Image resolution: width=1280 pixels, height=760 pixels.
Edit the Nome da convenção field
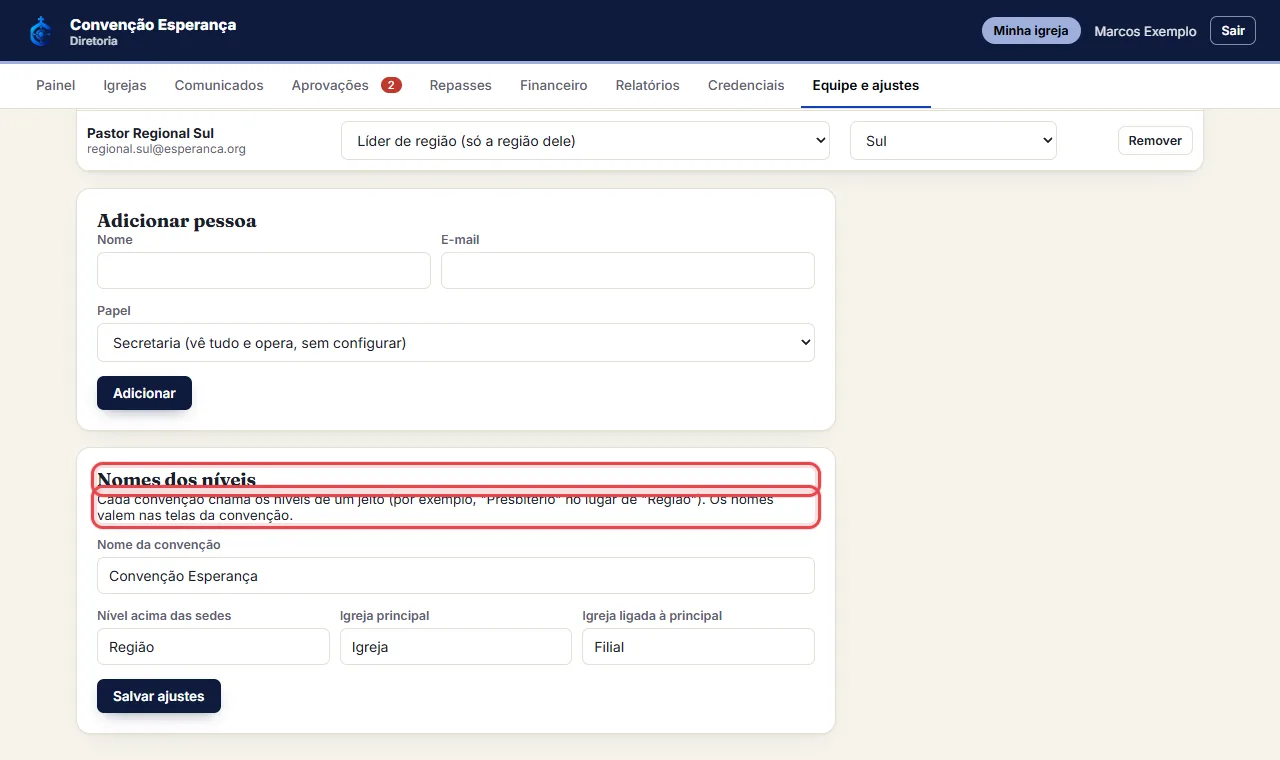(x=456, y=576)
